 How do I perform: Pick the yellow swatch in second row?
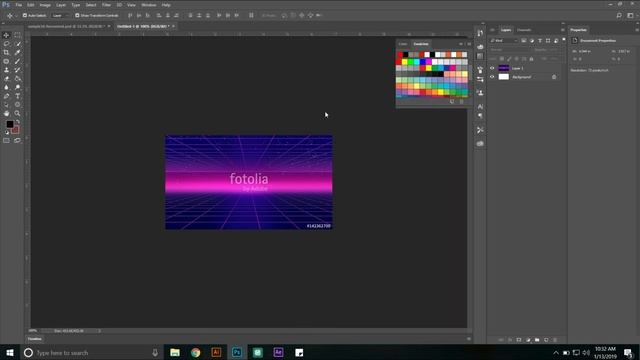coord(405,62)
